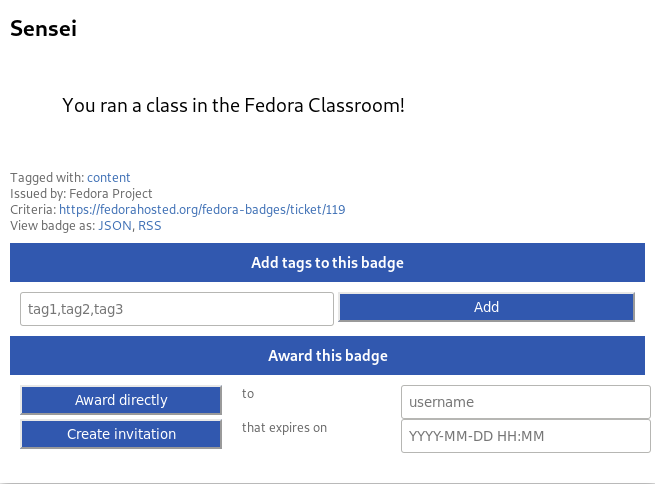The image size is (655, 484).
Task: Click the 'View badge as:' label
Action: coord(53,226)
